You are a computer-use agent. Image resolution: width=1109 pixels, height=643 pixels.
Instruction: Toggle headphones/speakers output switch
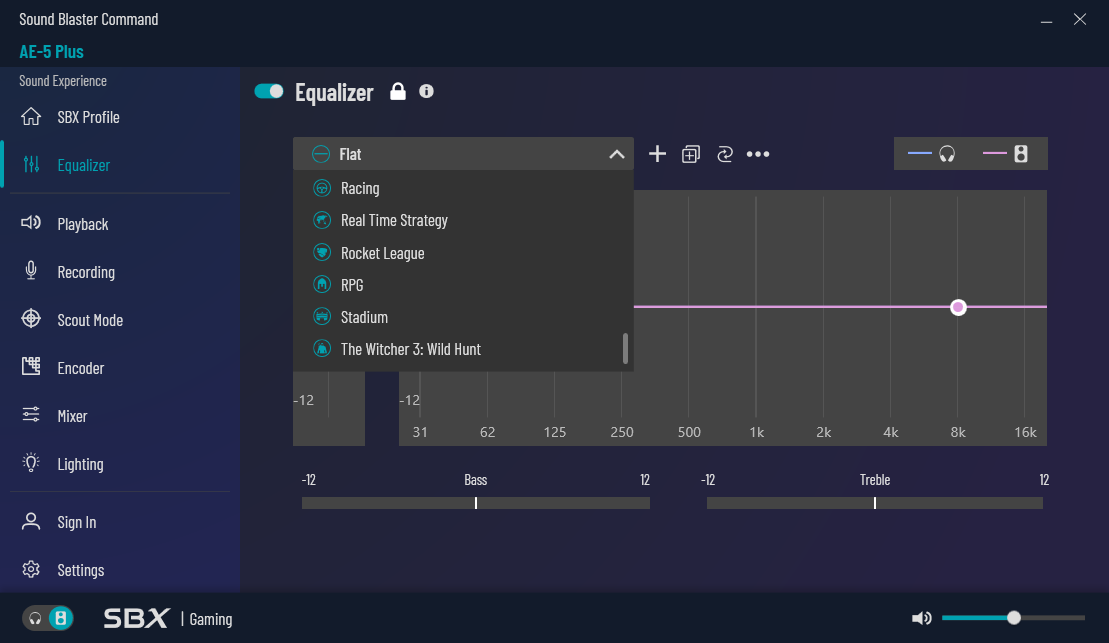[x=47, y=619]
